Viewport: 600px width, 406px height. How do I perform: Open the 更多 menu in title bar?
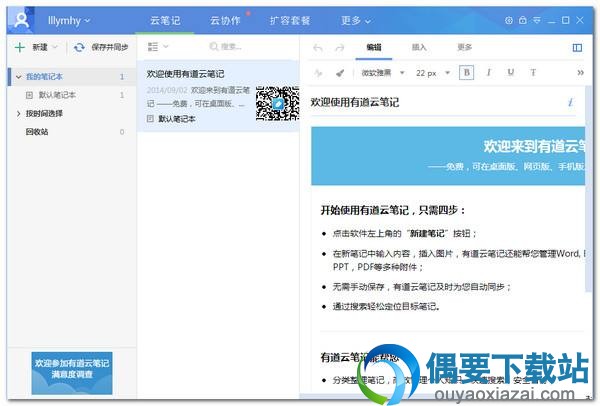pyautogui.click(x=355, y=21)
